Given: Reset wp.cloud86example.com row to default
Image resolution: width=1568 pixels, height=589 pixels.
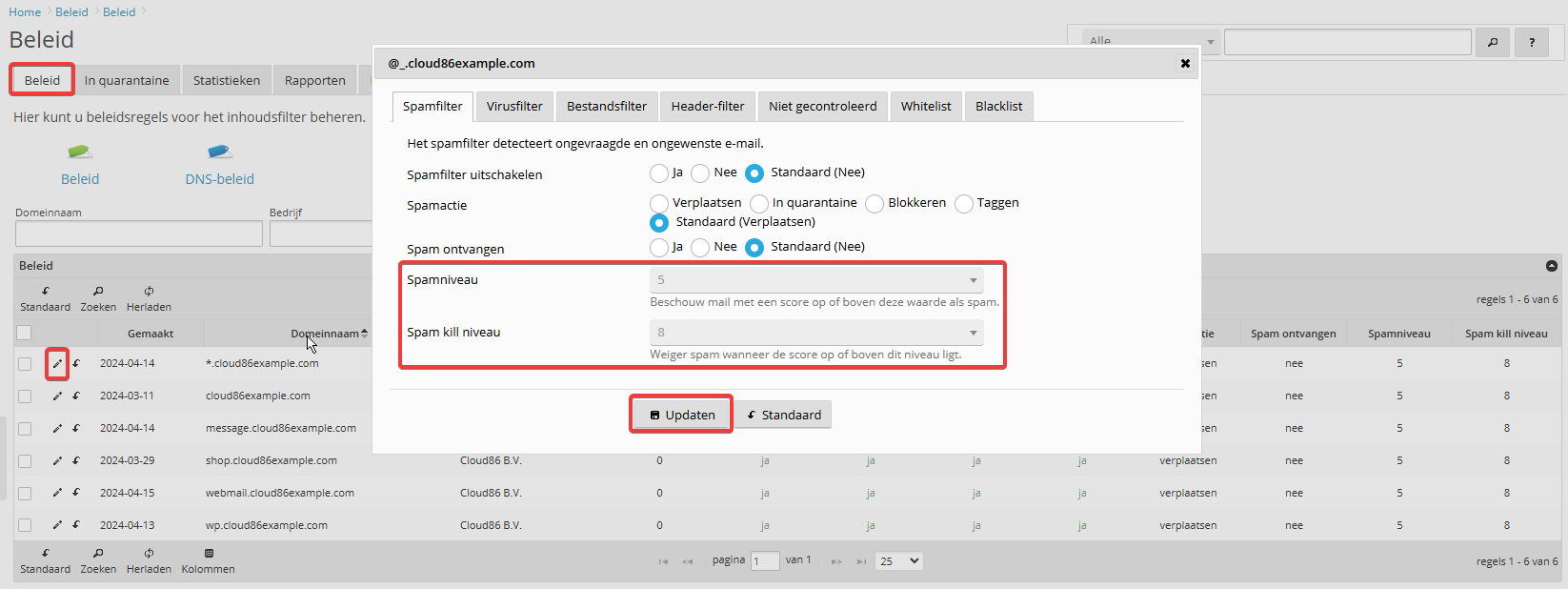Looking at the screenshot, I should 76,525.
